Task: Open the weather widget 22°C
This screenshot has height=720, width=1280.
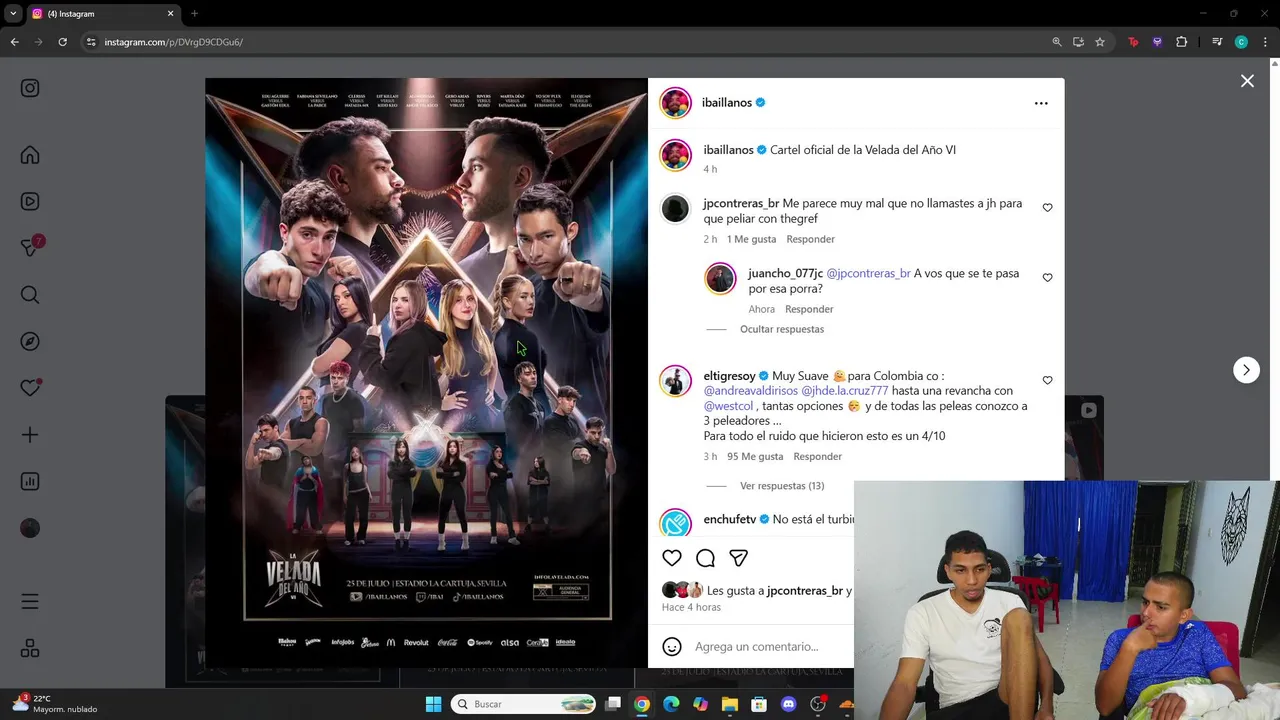Action: coord(55,704)
